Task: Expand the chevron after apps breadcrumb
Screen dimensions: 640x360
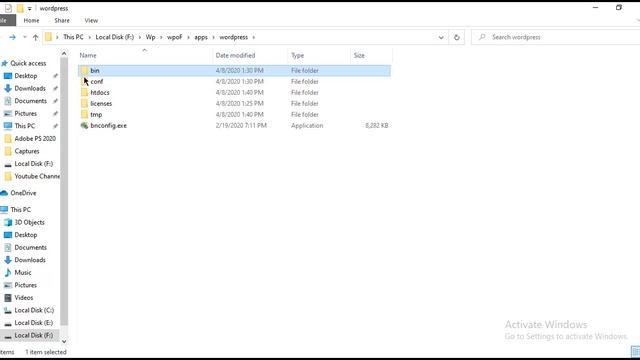Action: 213,37
